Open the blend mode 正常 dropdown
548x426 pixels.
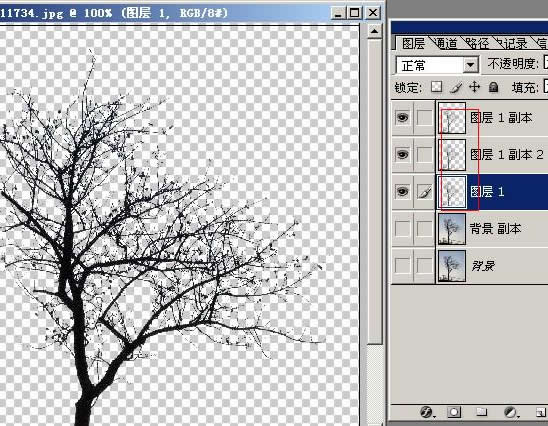tap(437, 65)
